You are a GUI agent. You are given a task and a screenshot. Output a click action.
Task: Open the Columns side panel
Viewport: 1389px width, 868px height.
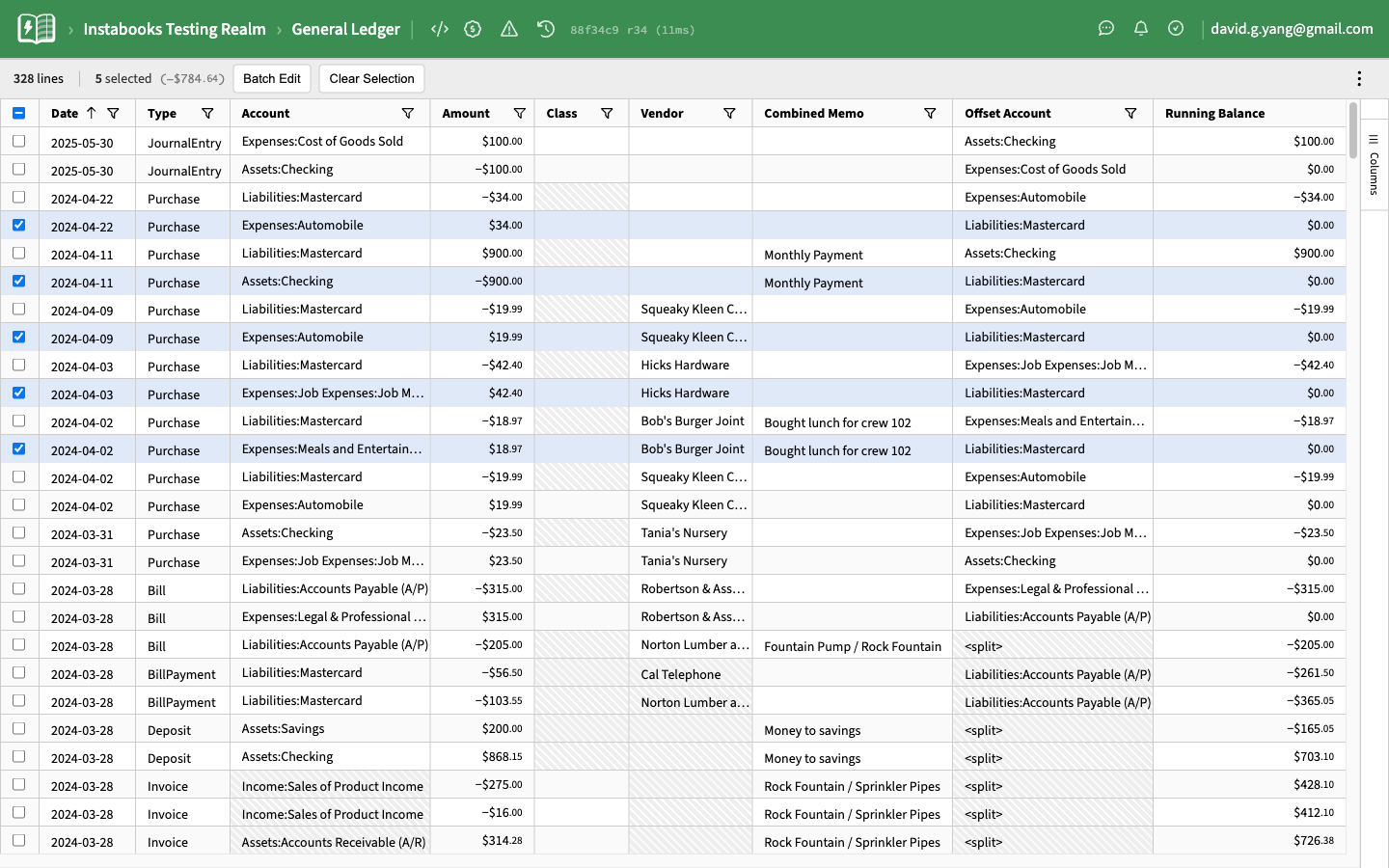pos(1374,165)
